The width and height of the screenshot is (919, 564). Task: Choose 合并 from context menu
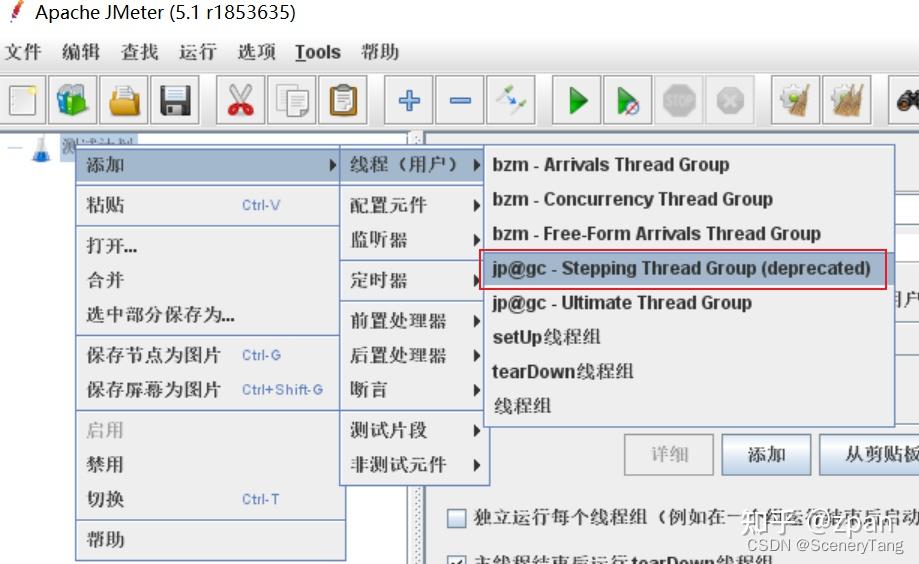[x=208, y=280]
